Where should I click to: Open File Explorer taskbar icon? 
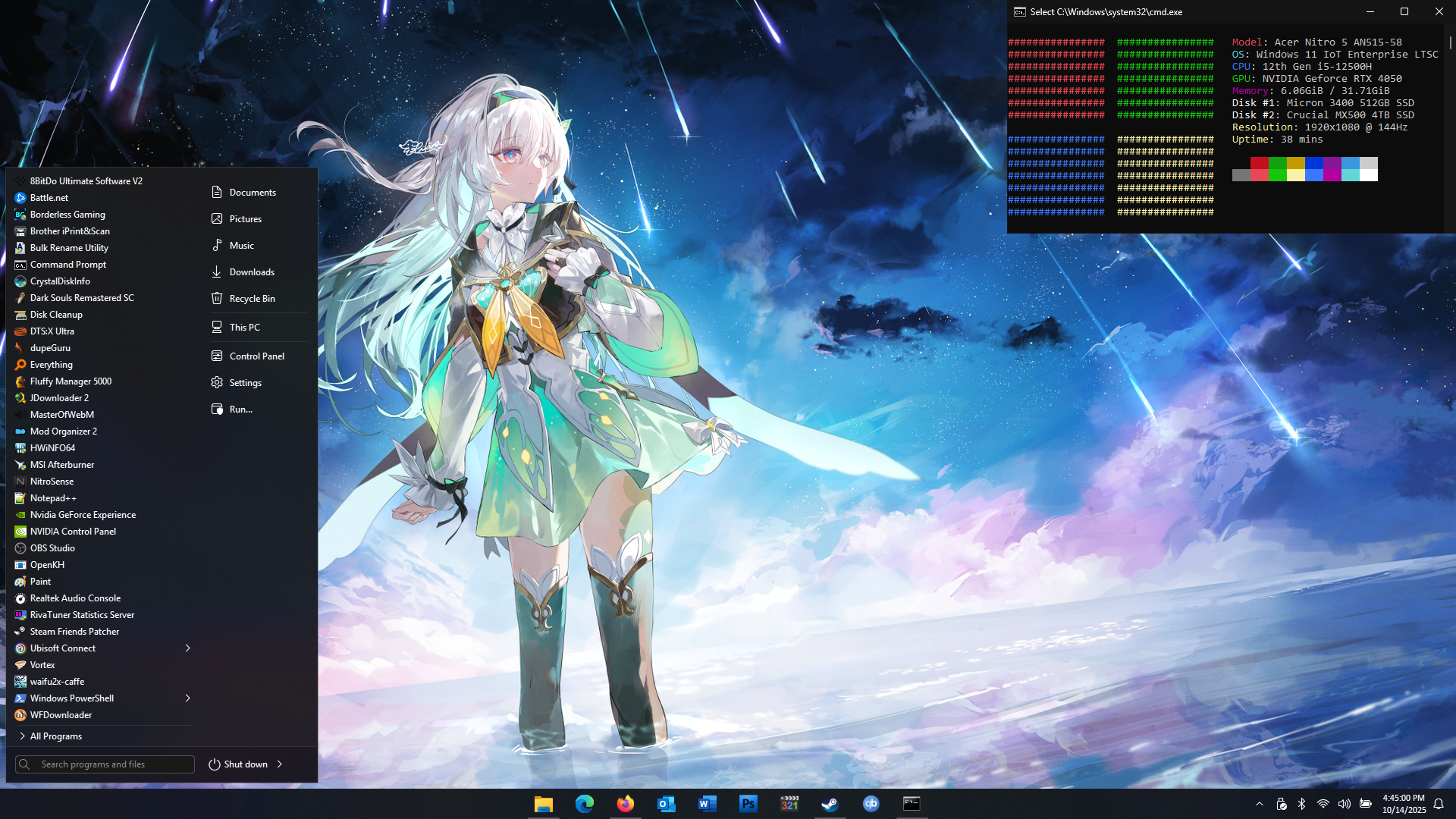point(543,804)
